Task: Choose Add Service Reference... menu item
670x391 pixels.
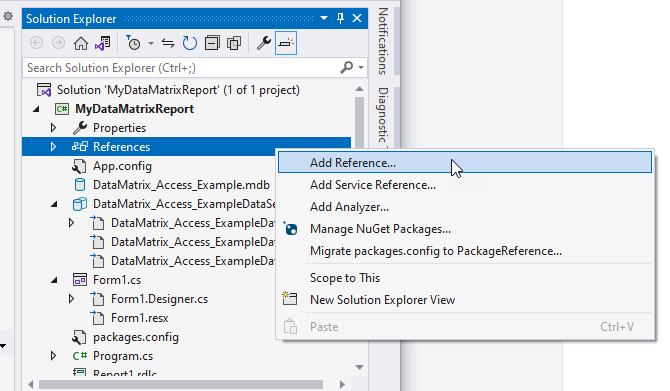Action: click(465, 185)
